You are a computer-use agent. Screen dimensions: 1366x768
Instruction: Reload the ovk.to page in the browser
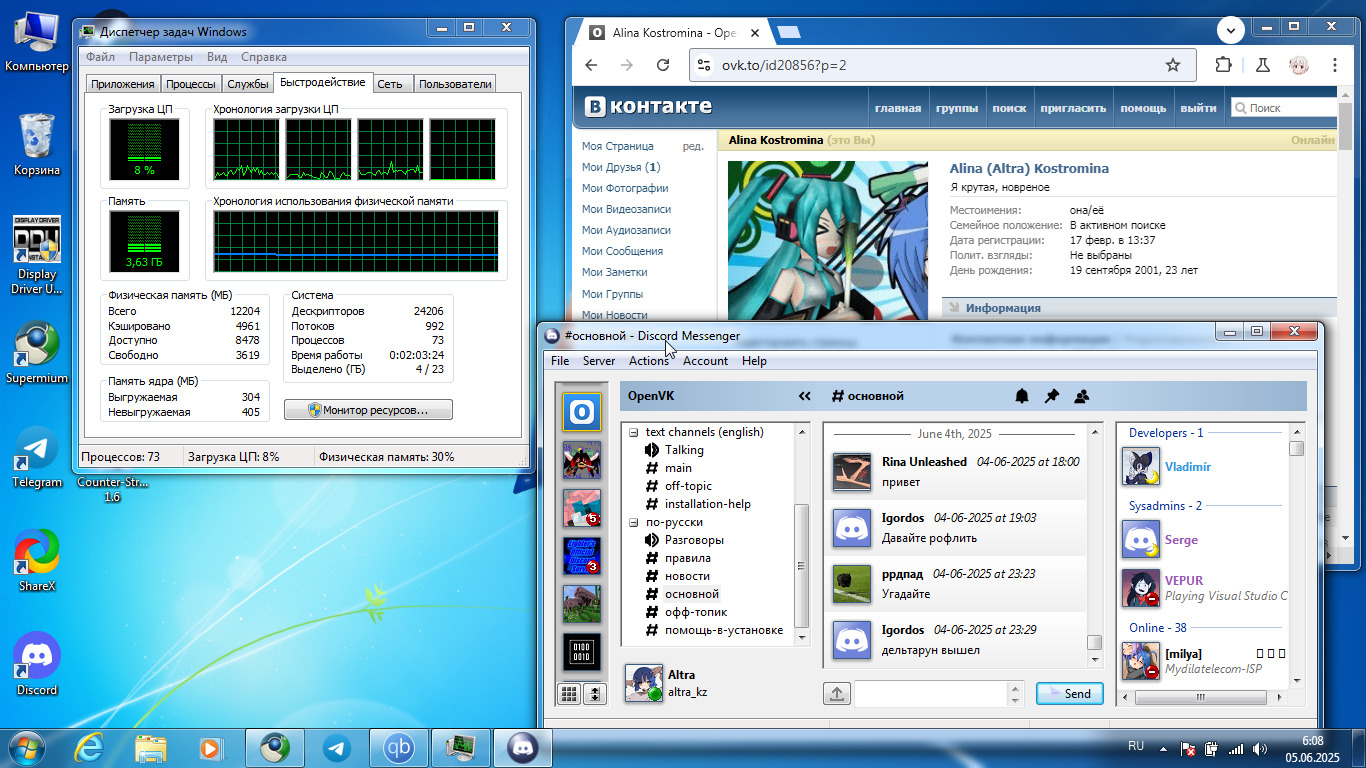(x=662, y=65)
